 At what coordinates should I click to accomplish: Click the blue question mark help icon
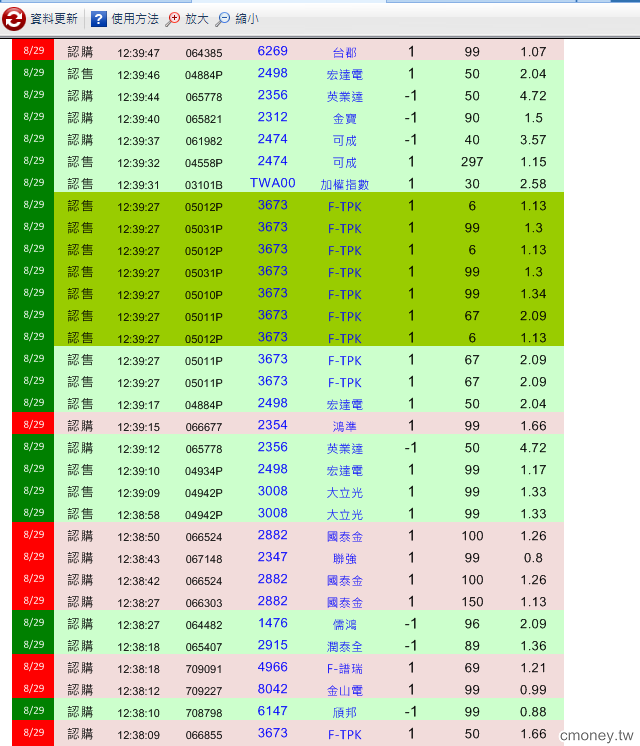point(98,19)
